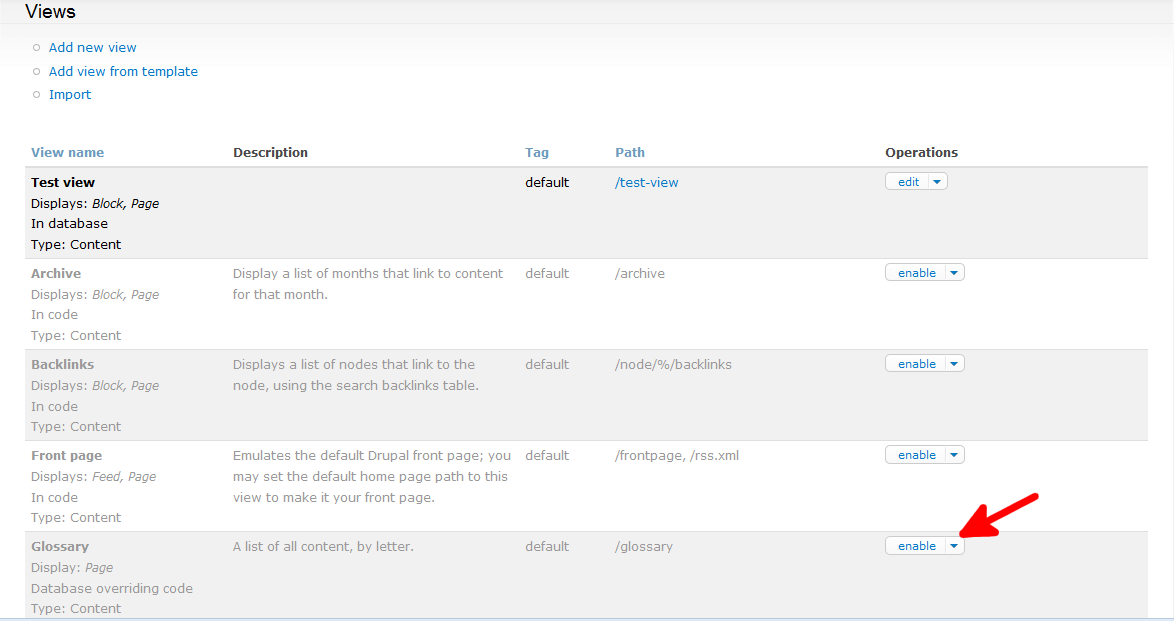Enable the Backlinks view
The width and height of the screenshot is (1174, 621).
pos(916,364)
